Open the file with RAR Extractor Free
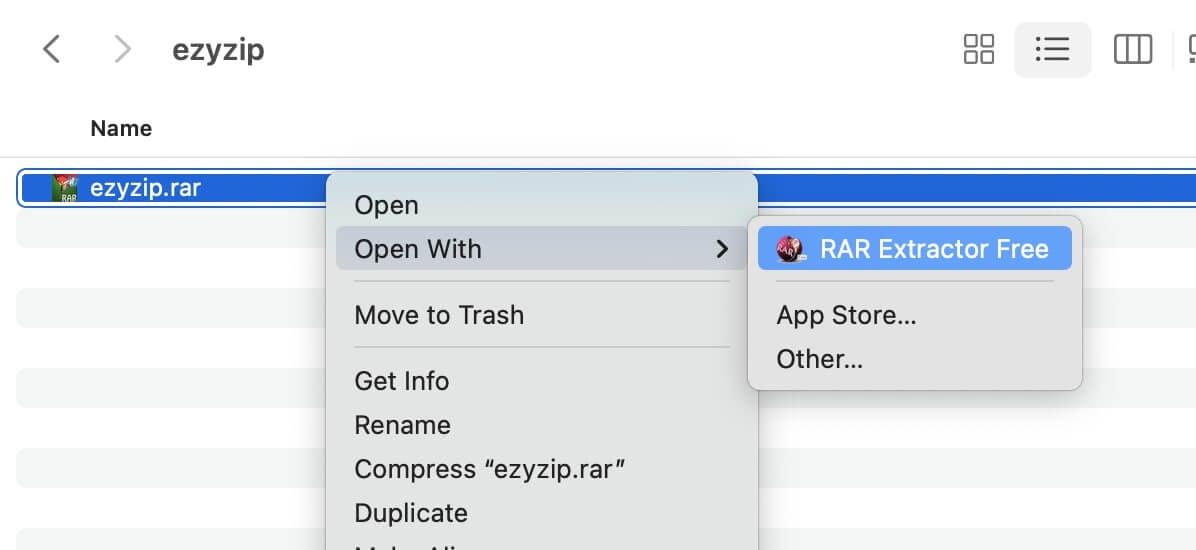 (933, 249)
